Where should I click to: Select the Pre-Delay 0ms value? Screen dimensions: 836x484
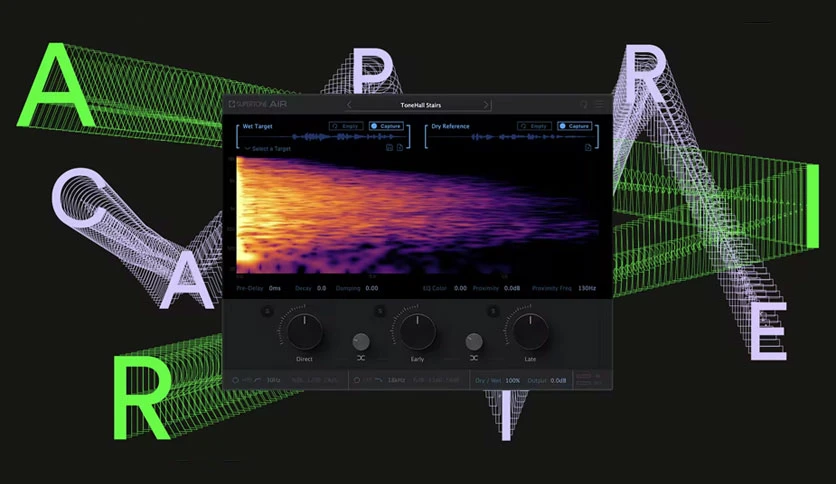275,288
